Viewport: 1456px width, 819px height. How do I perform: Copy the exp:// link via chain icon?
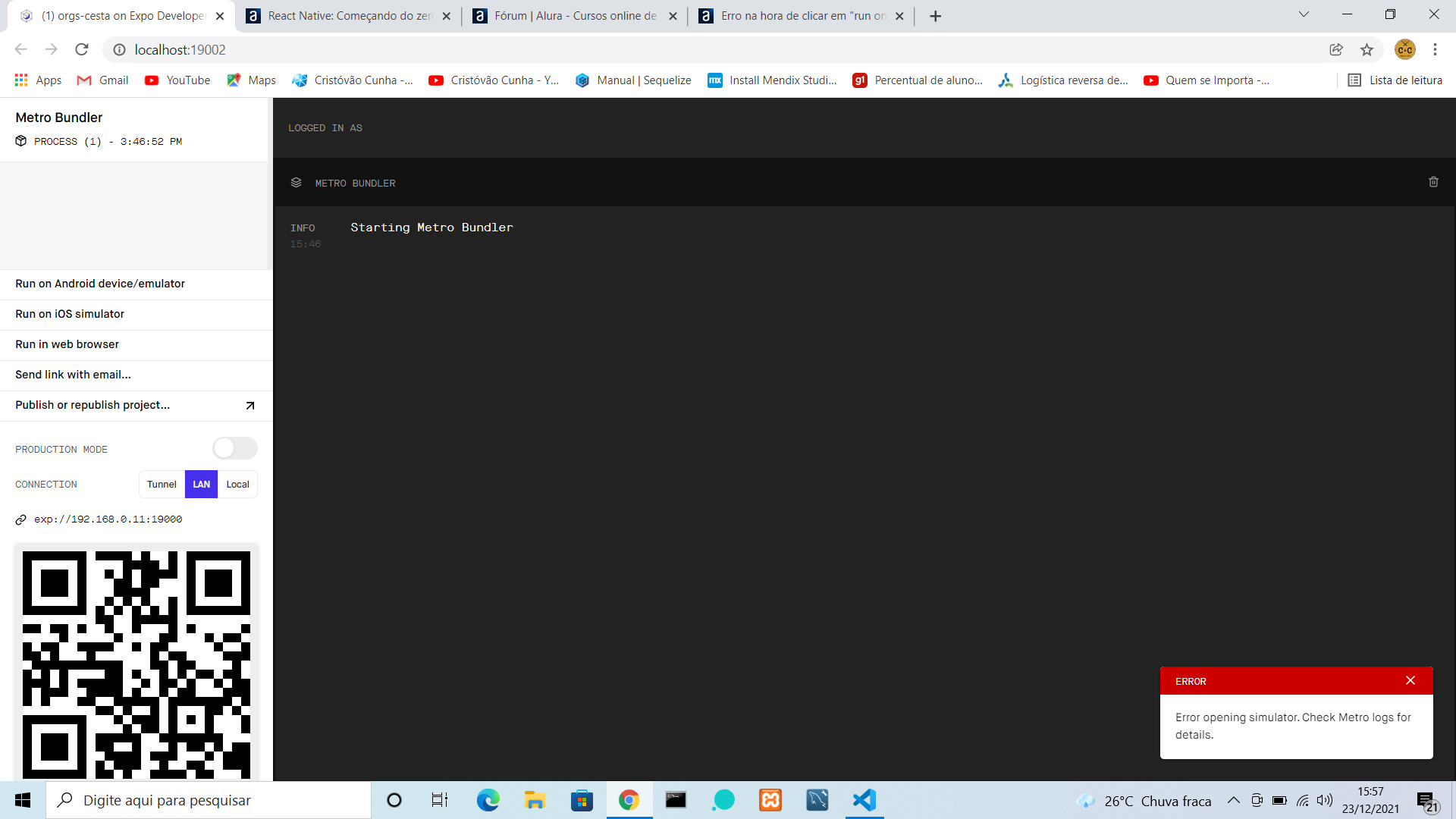point(21,519)
